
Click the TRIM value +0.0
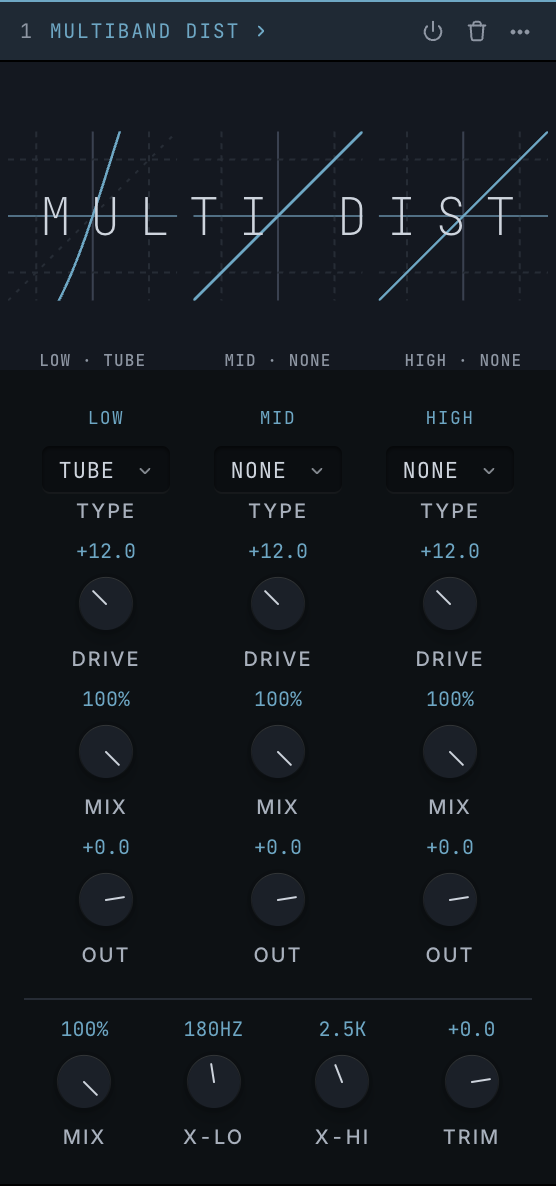471,1029
